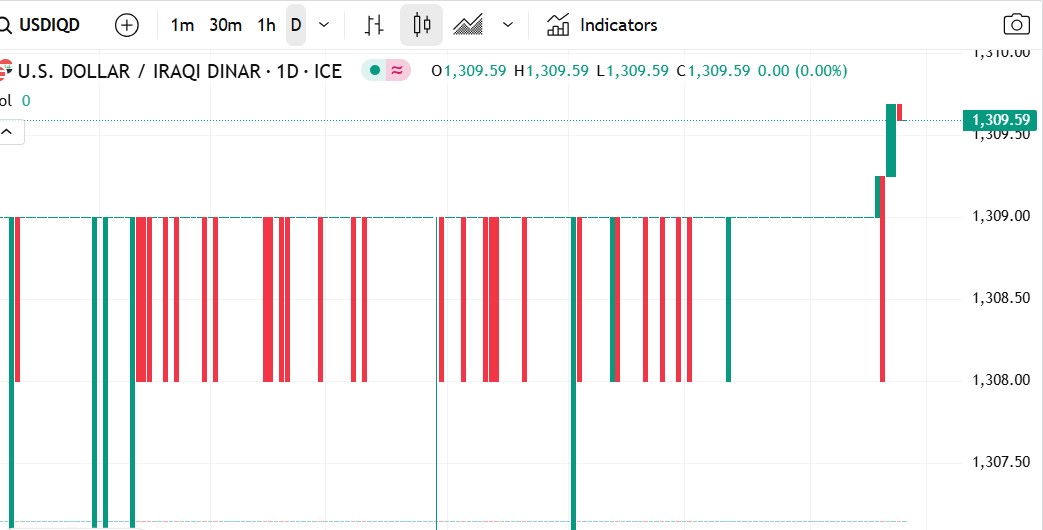Screen dimensions: 1043x530
Task: Click the 1,308.00 price axis label
Action: coord(1002,380)
